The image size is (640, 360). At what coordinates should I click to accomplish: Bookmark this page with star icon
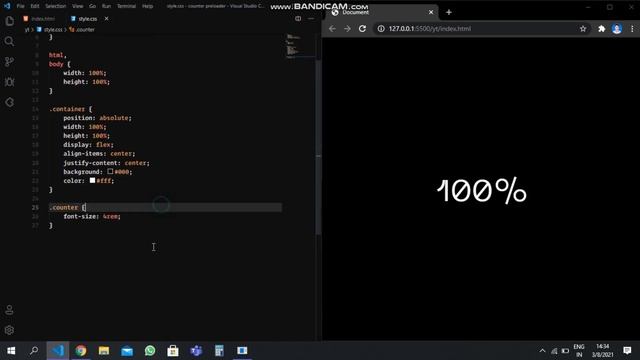pyautogui.click(x=583, y=29)
